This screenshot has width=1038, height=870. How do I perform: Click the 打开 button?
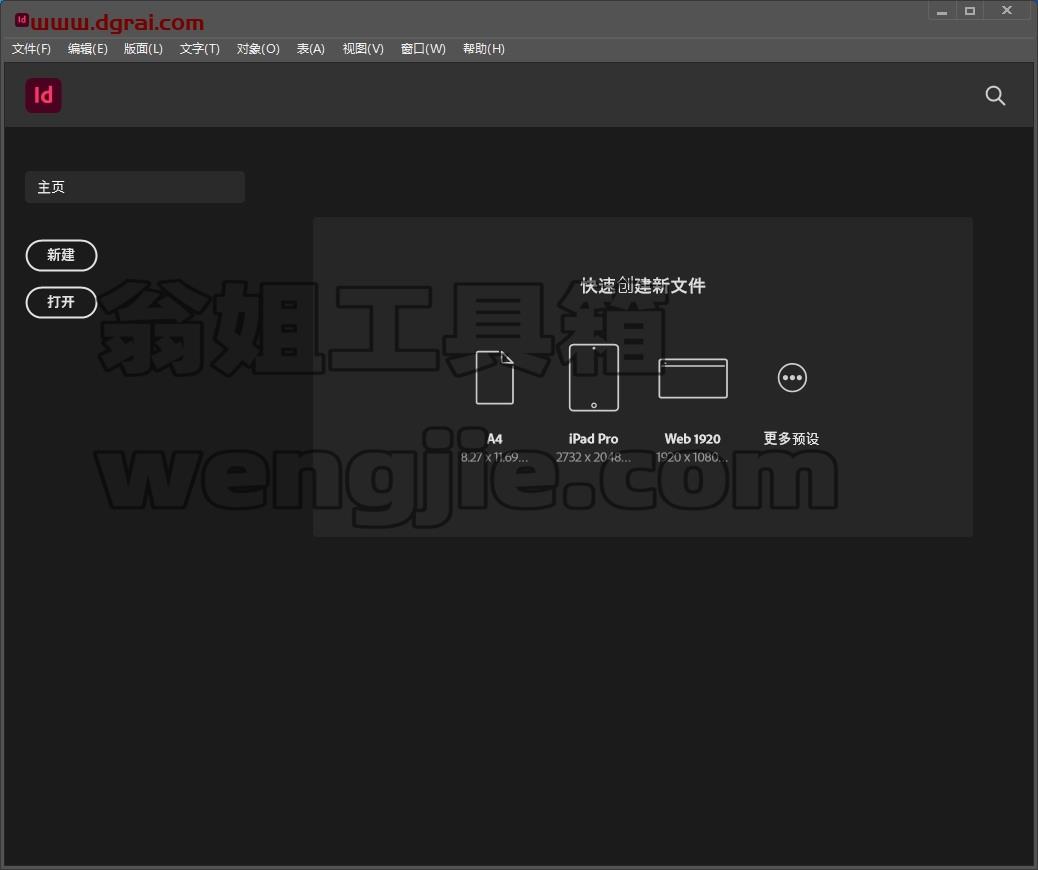click(62, 303)
